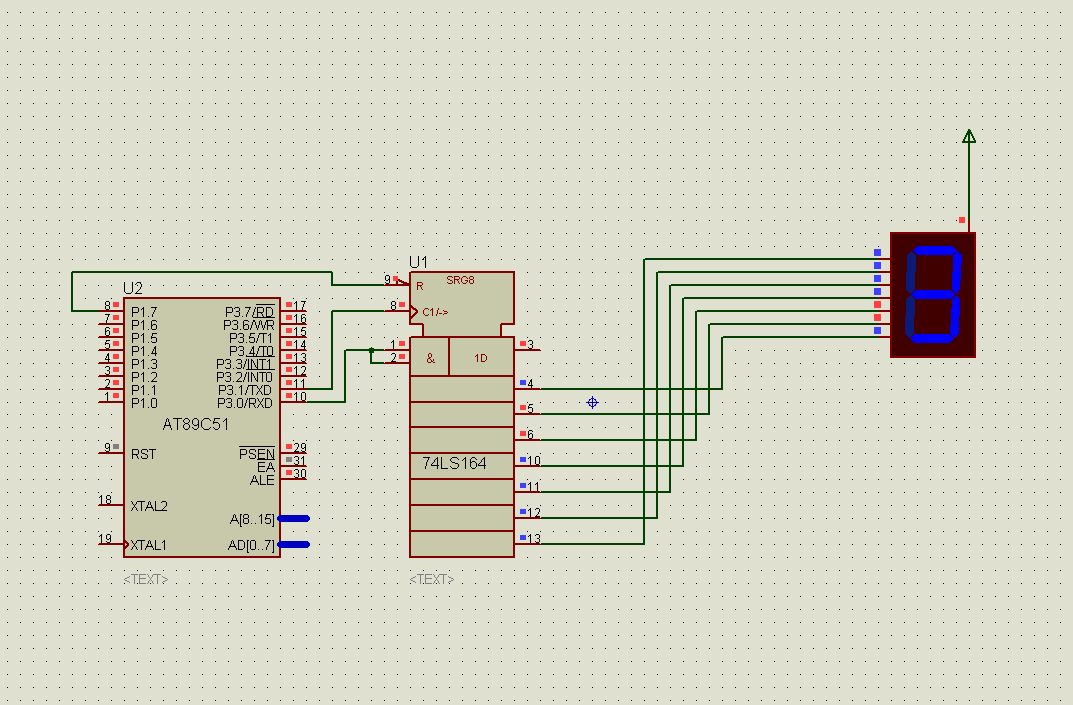This screenshot has width=1073, height=705.
Task: Click the RST pin label
Action: point(143,454)
